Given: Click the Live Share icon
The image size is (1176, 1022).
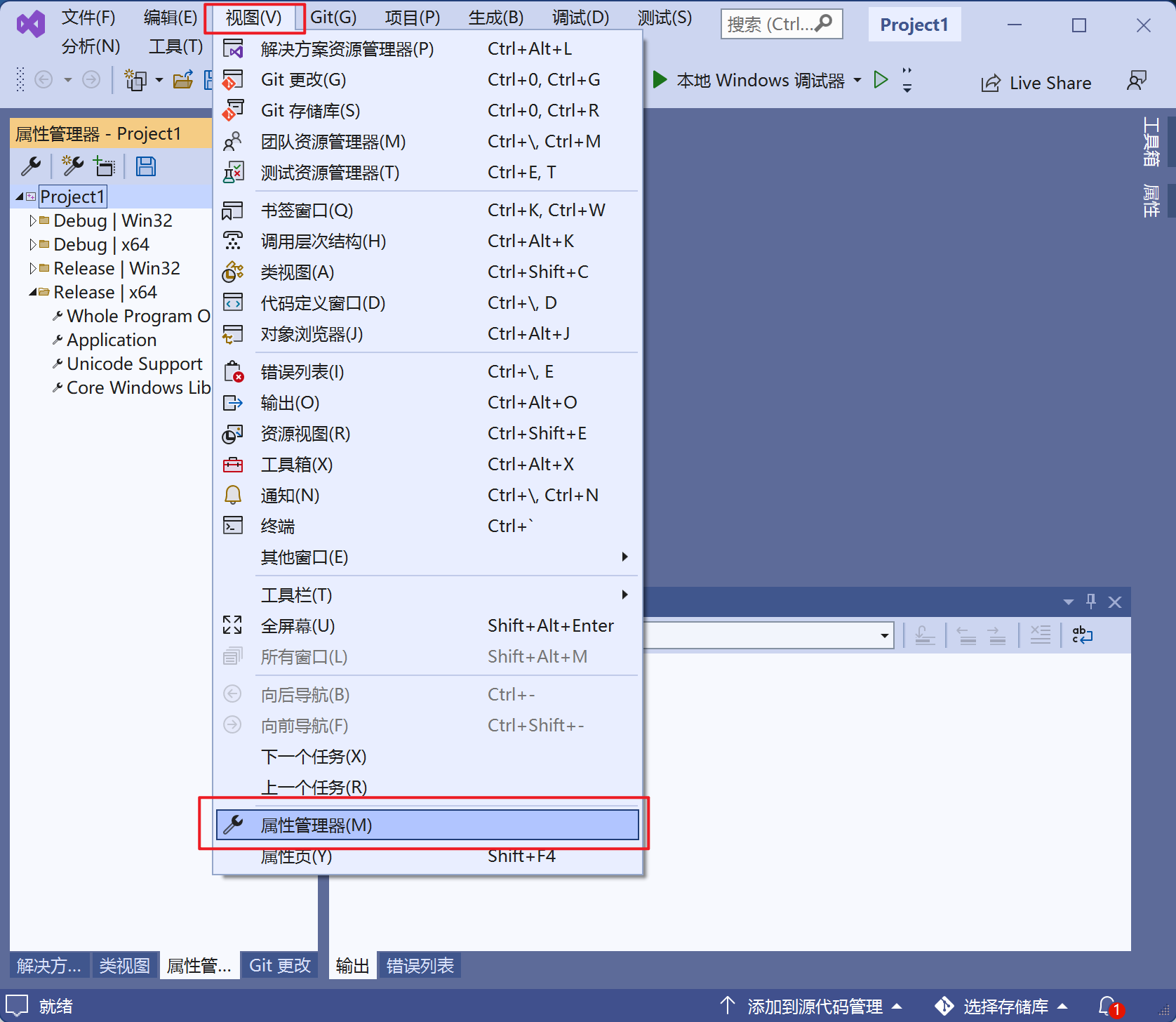Looking at the screenshot, I should coord(991,83).
